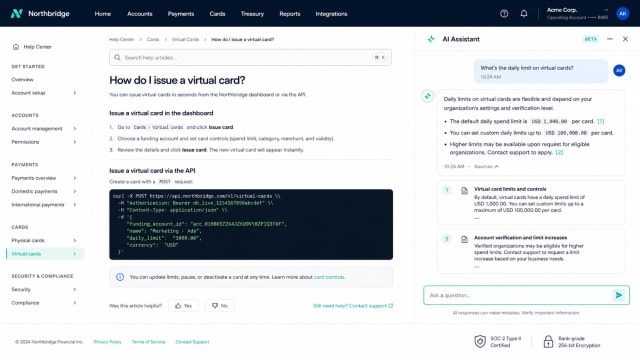Screen dimensions: 640x360
Task: Click the curl code block
Action: [x=251, y=224]
